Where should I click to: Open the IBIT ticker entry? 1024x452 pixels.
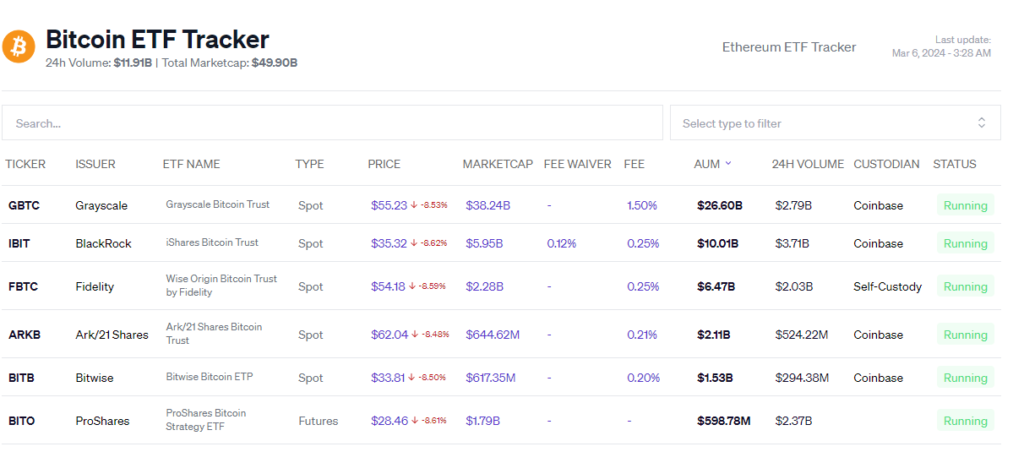coord(21,243)
